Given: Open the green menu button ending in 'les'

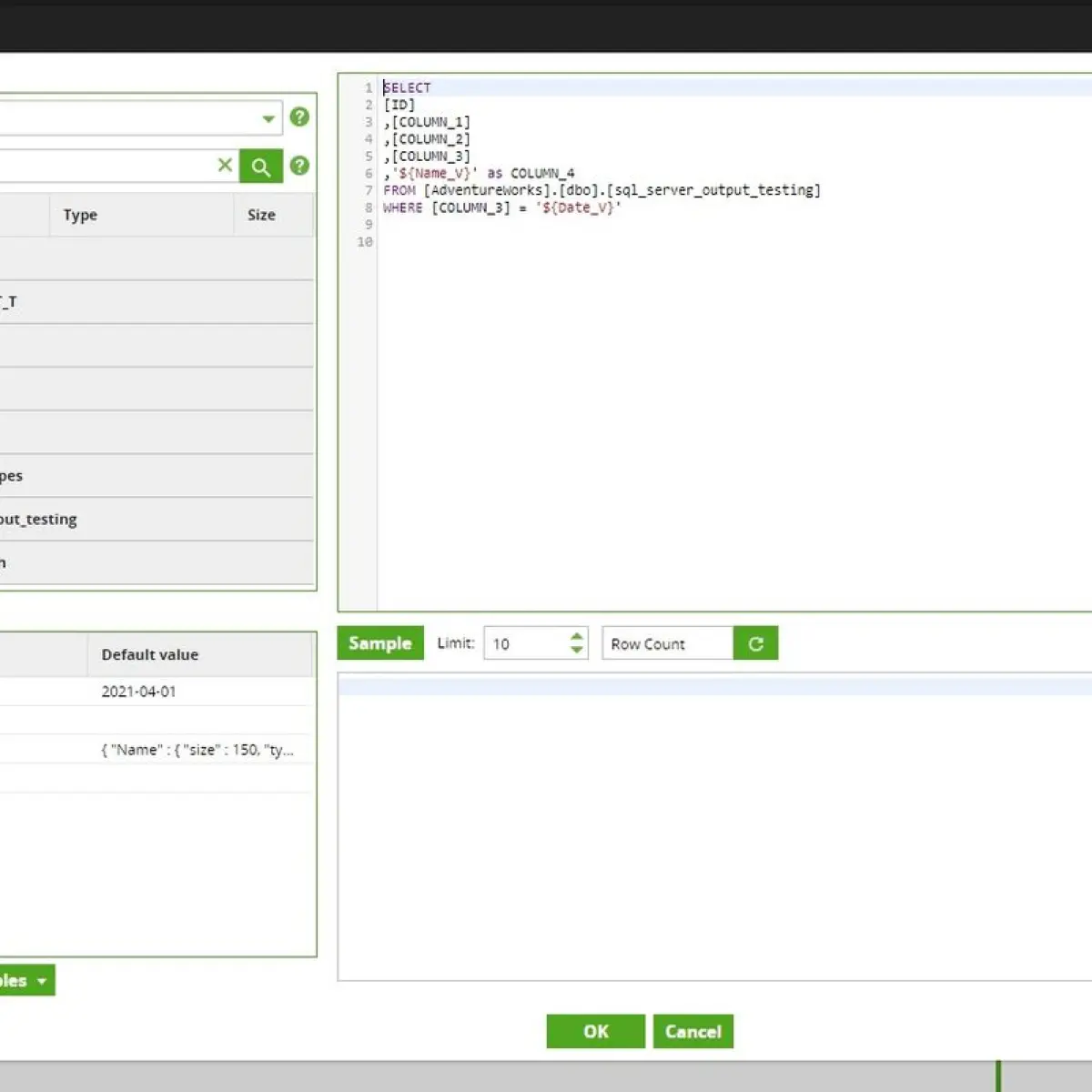Looking at the screenshot, I should (x=25, y=980).
